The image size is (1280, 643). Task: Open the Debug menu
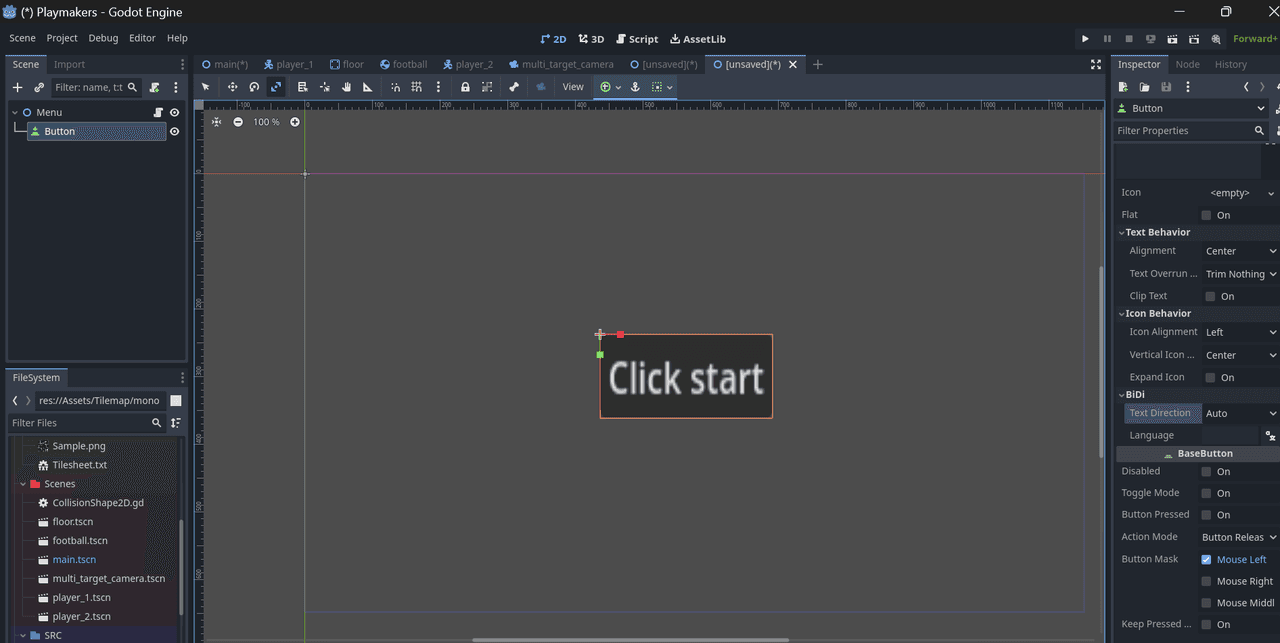click(x=103, y=38)
